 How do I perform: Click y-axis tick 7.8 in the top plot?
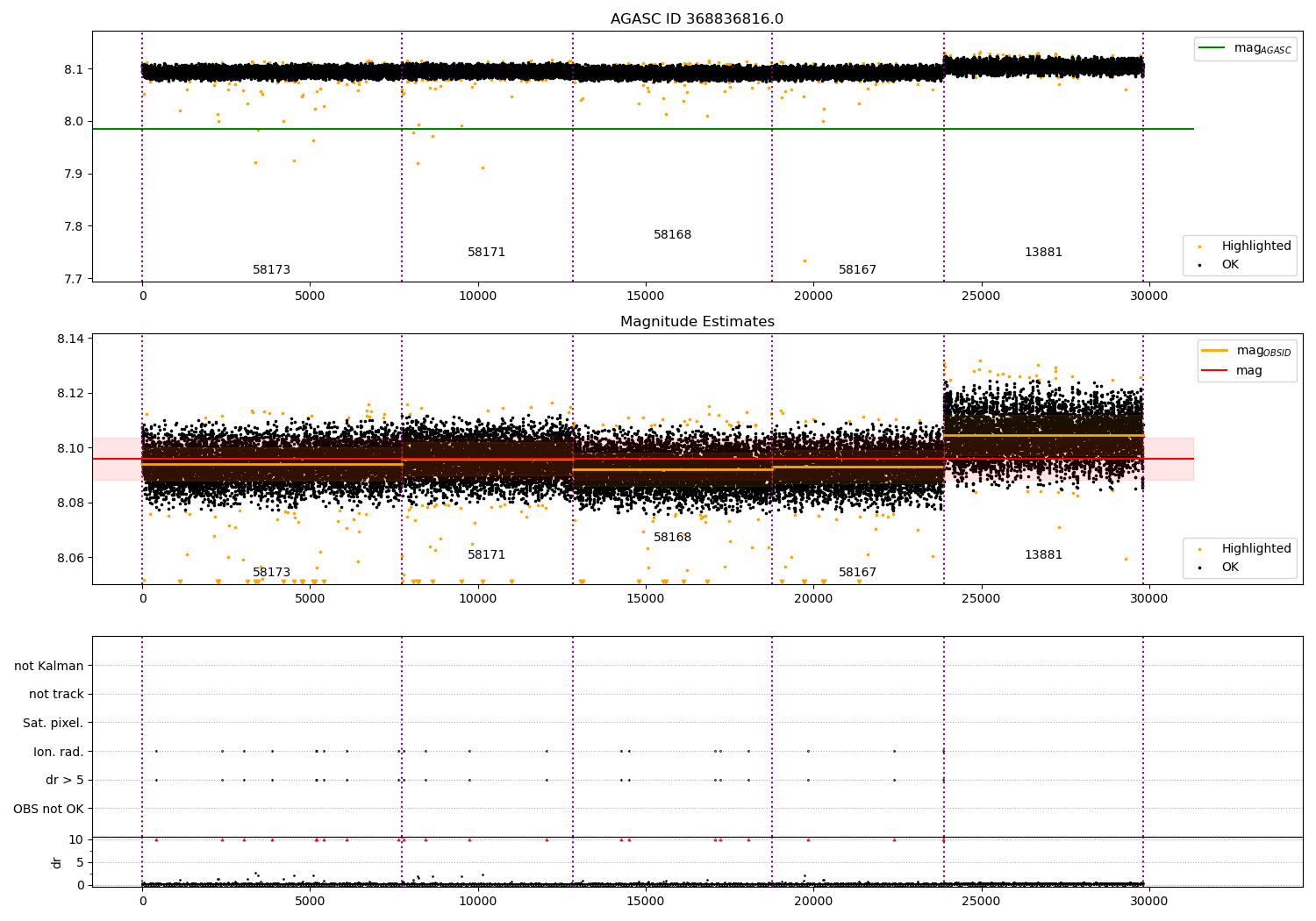coord(74,227)
